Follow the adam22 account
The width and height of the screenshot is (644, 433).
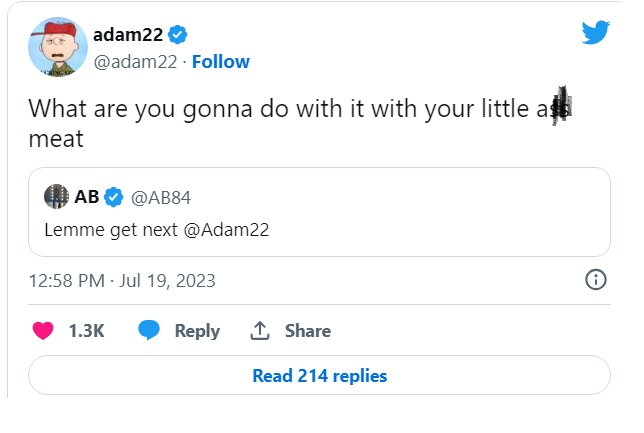point(220,62)
